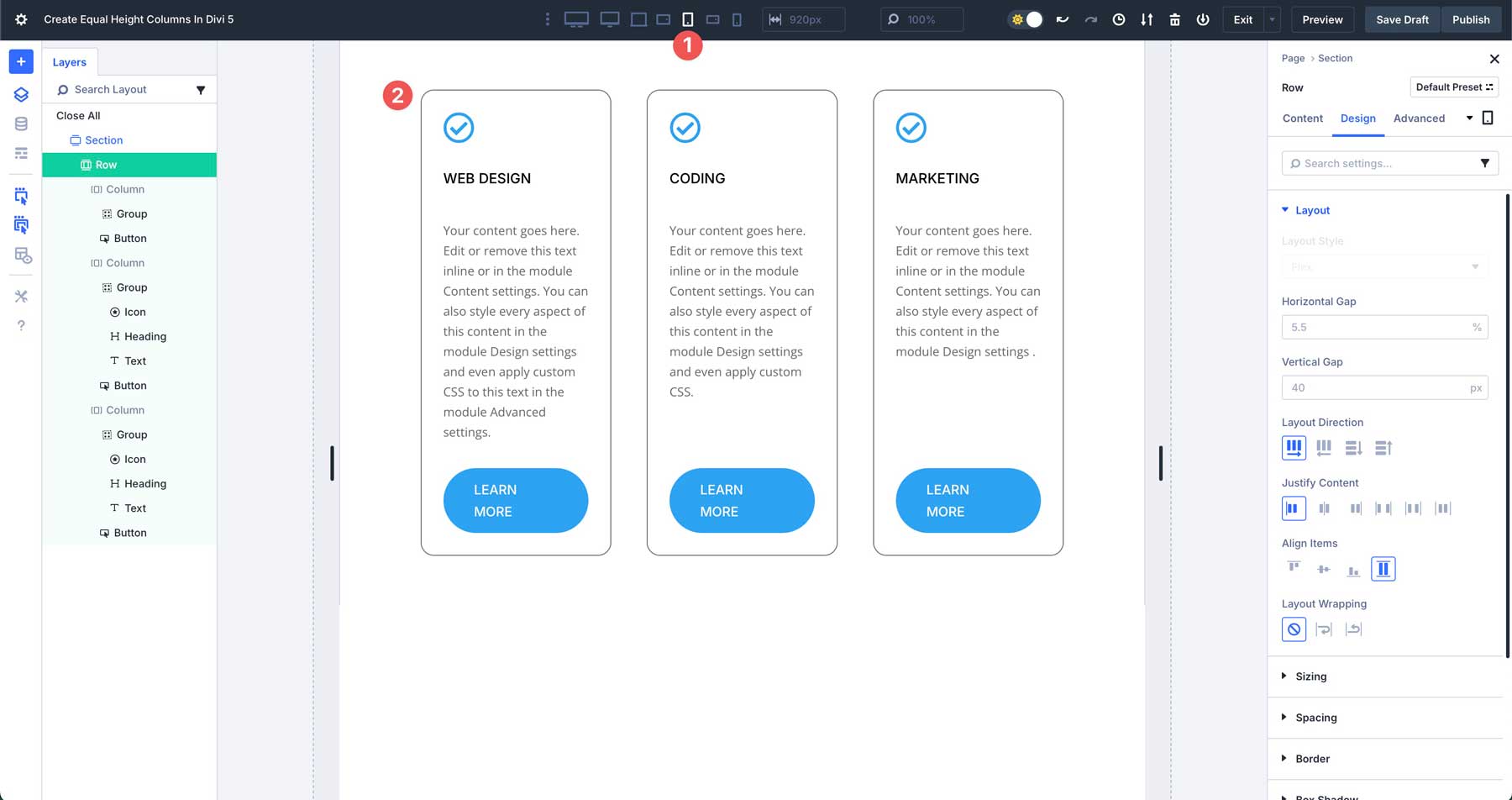Viewport: 1512px width, 800px height.
Task: Click the checkmark icon above WEB DESIGN
Action: (459, 128)
